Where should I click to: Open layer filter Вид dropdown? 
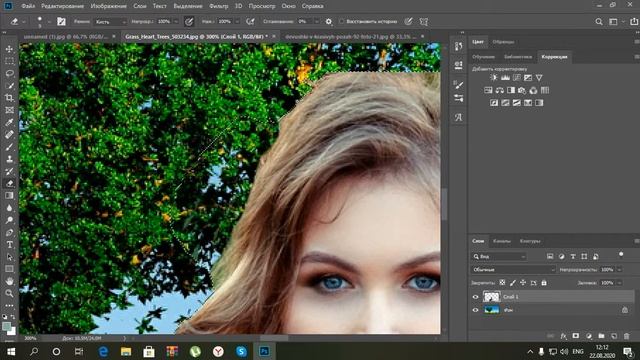tap(498, 256)
